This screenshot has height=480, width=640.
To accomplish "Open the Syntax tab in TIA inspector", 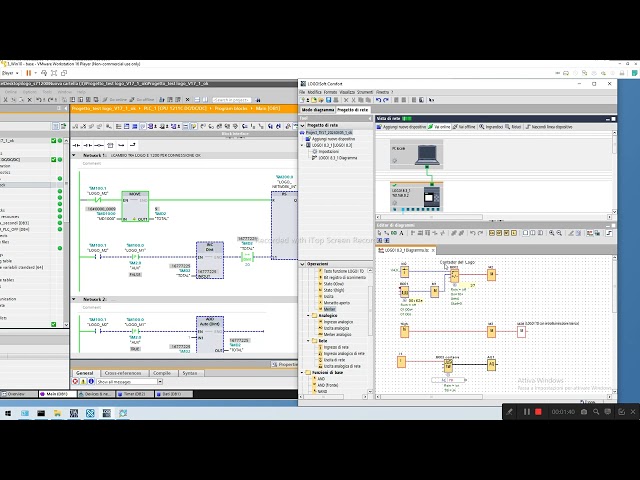I will (190, 373).
